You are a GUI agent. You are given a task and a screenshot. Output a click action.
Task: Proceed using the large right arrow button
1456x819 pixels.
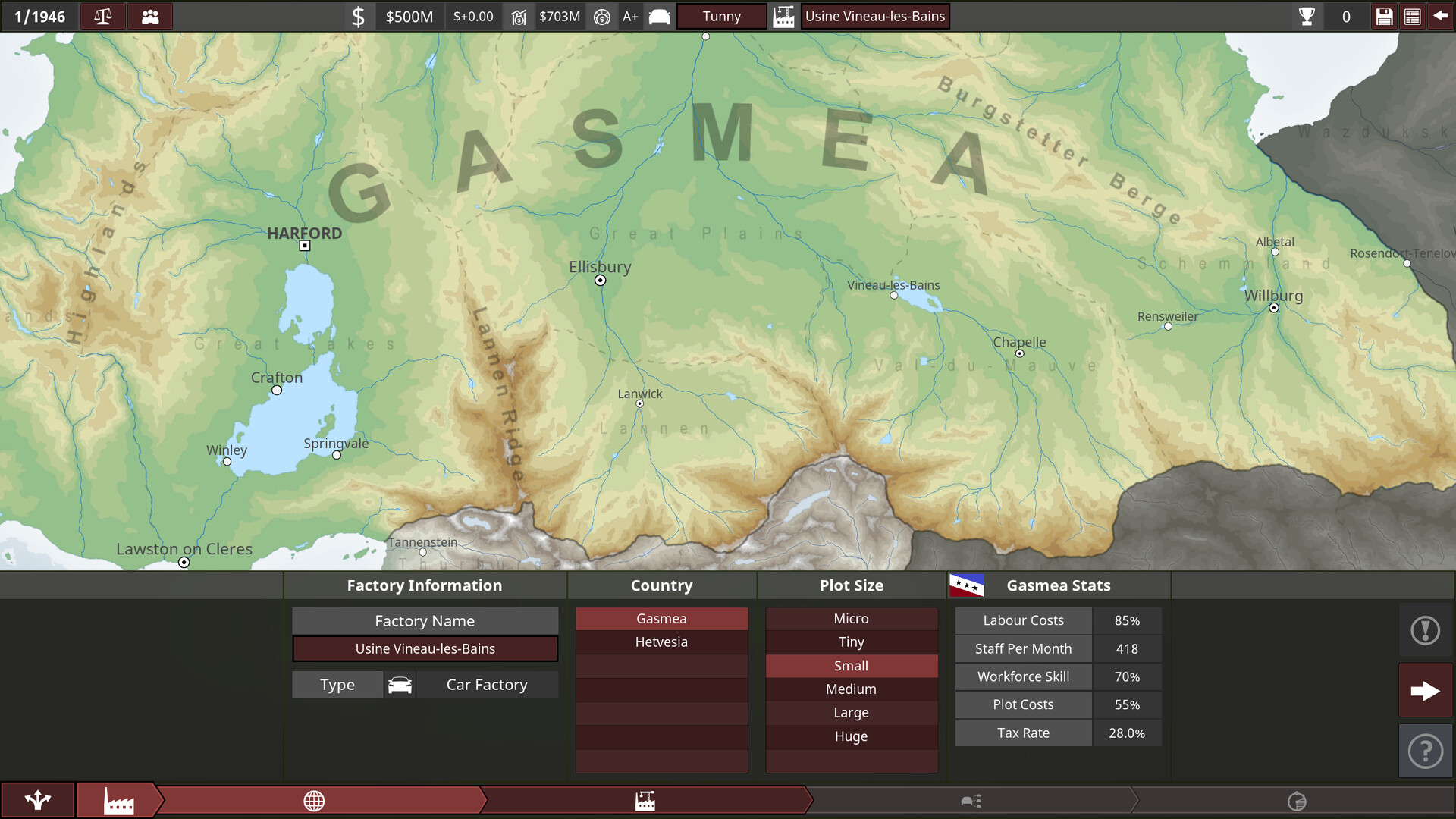pyautogui.click(x=1425, y=691)
